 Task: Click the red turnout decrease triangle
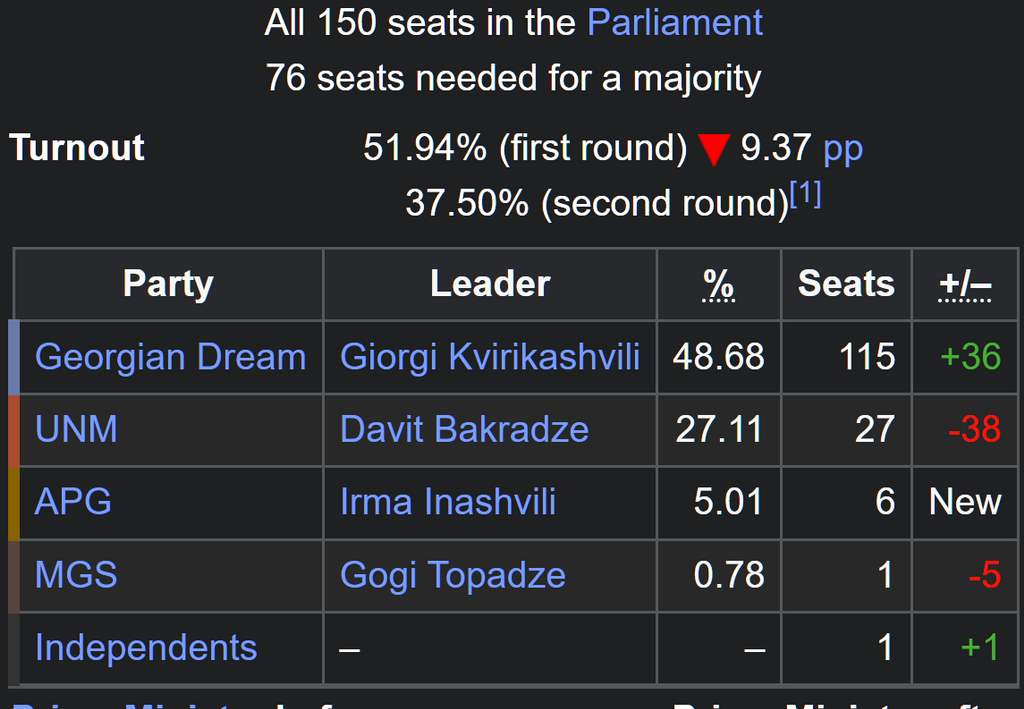(x=714, y=150)
